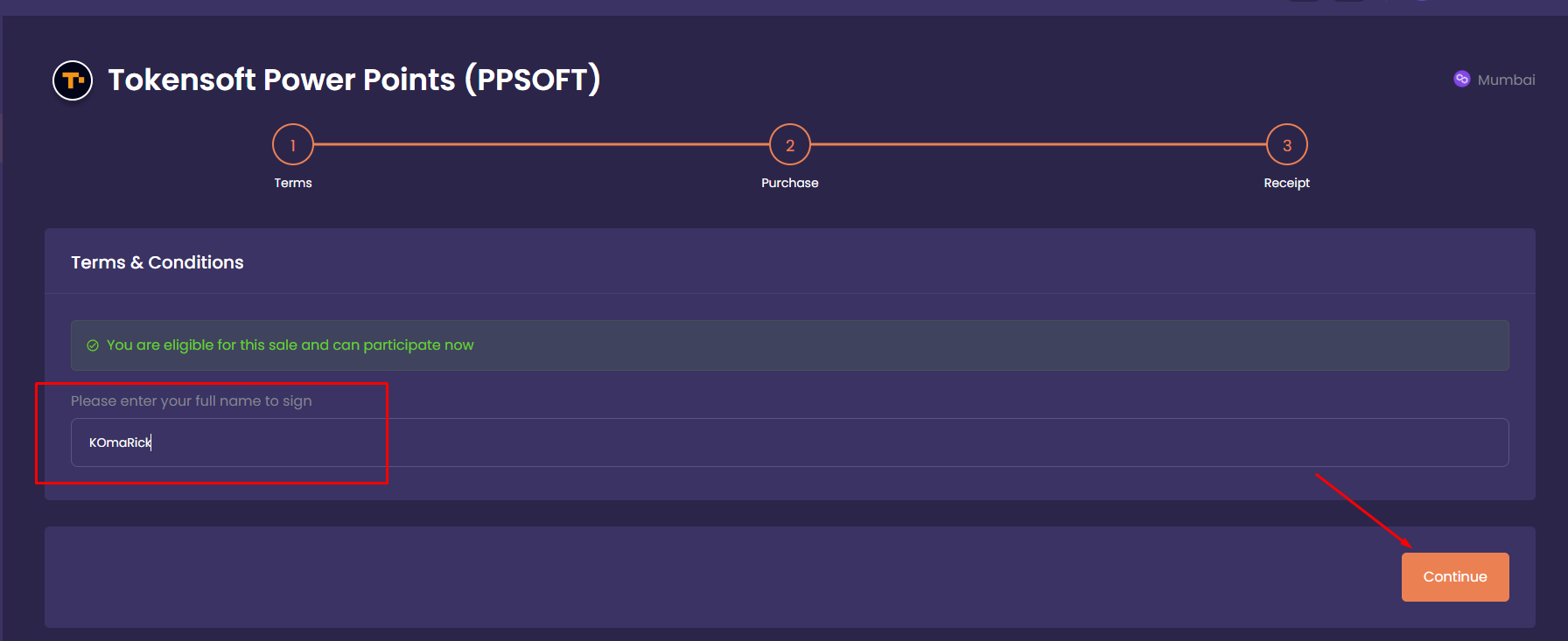Click the step 2 circle
This screenshot has height=641, width=1568.
click(789, 145)
